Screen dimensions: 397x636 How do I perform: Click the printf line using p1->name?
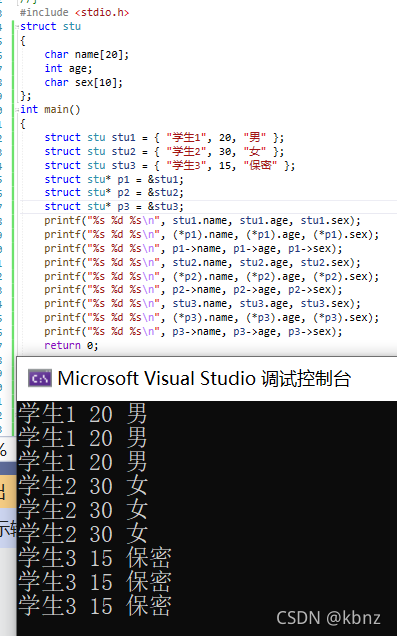(193, 248)
